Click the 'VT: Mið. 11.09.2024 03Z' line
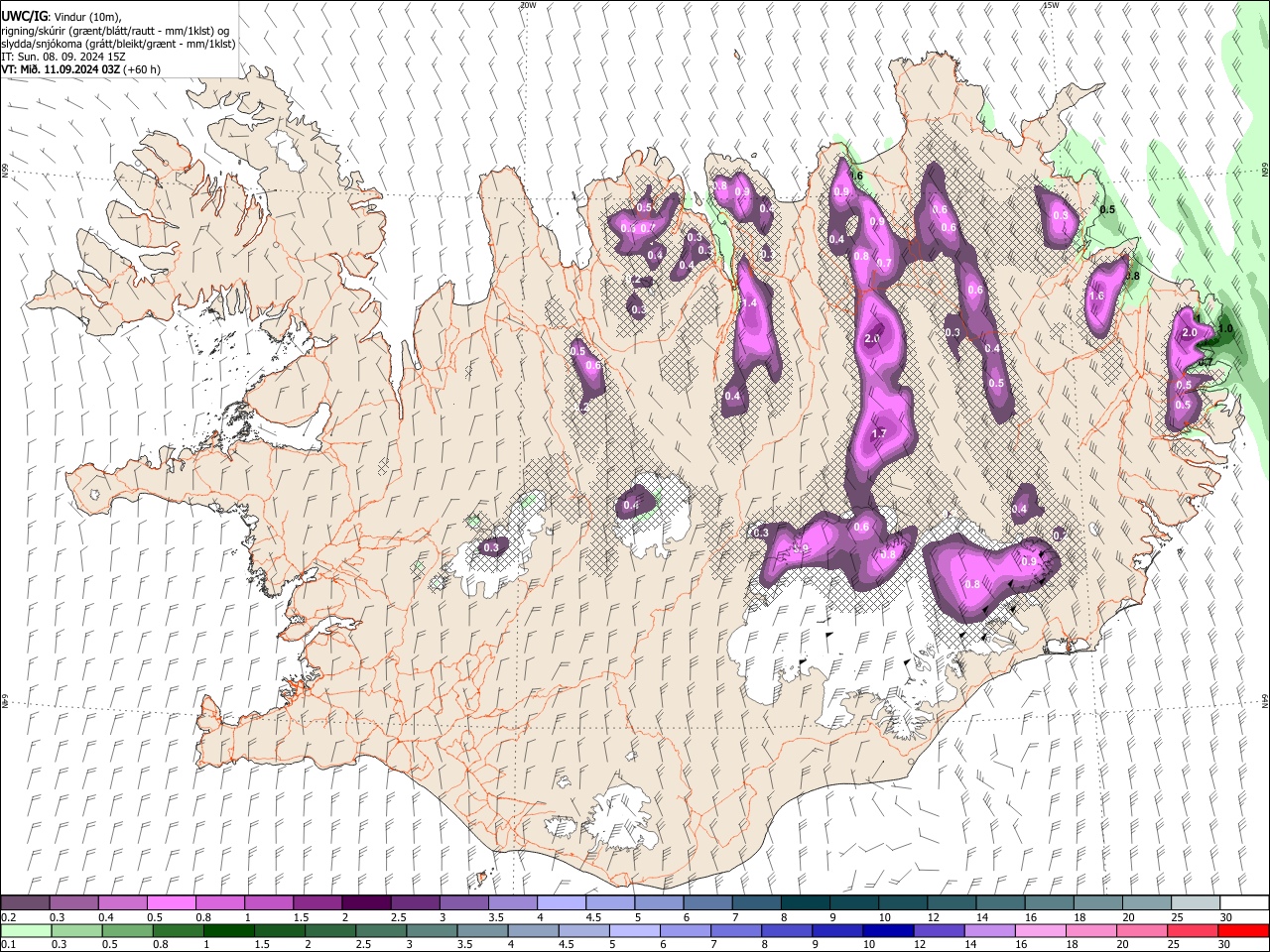1270x952 pixels. tap(61, 69)
